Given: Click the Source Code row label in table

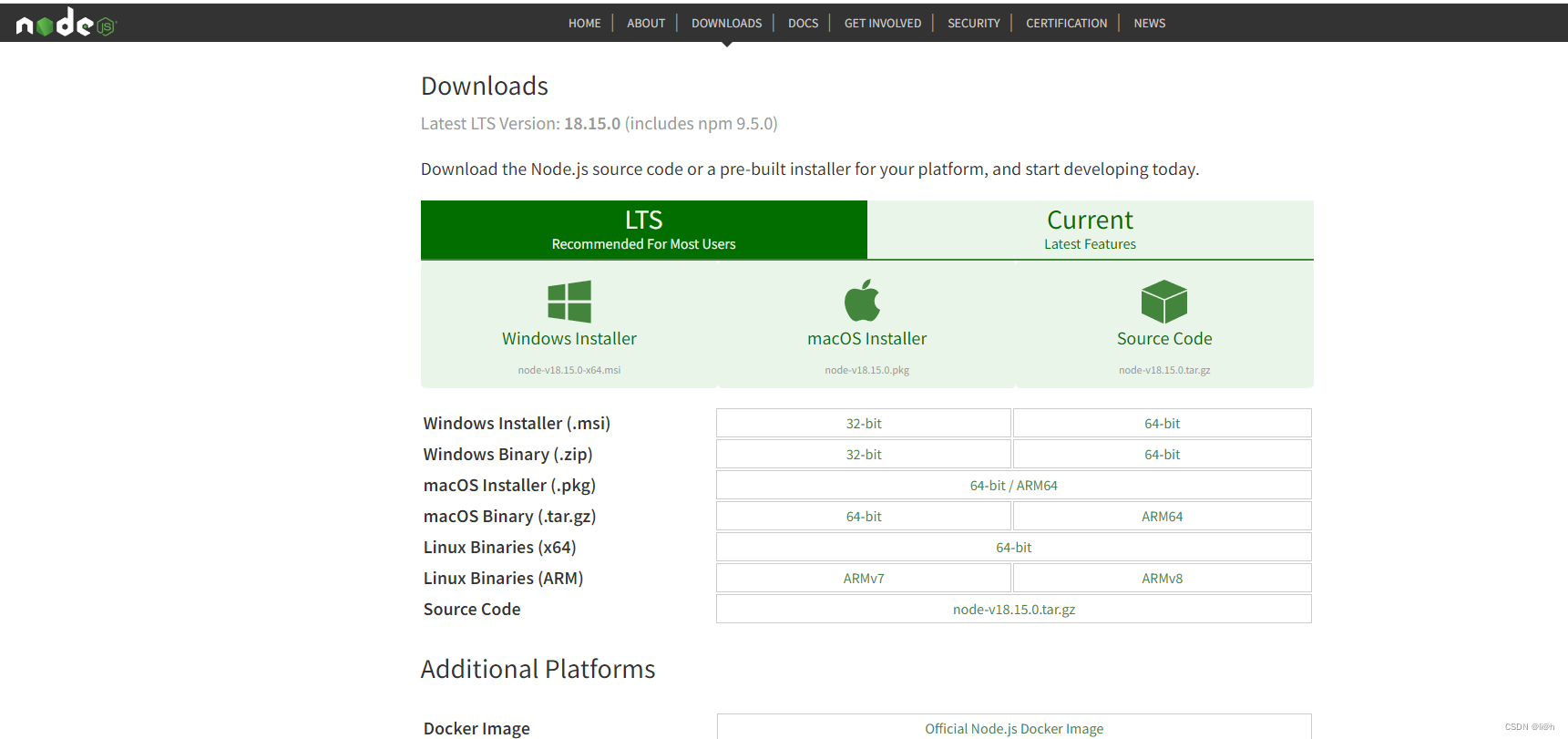Looking at the screenshot, I should [x=472, y=609].
